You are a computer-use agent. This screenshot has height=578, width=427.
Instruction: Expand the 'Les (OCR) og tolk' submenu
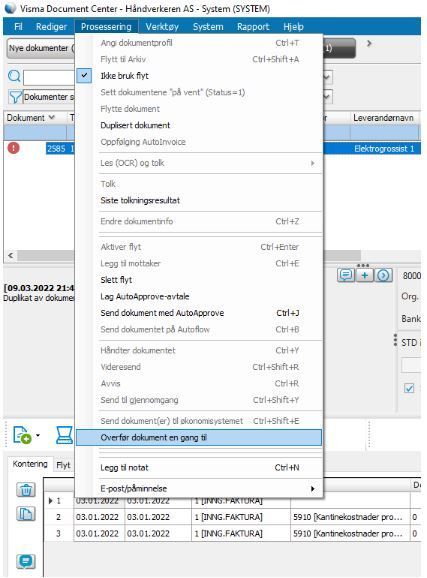coord(199,163)
